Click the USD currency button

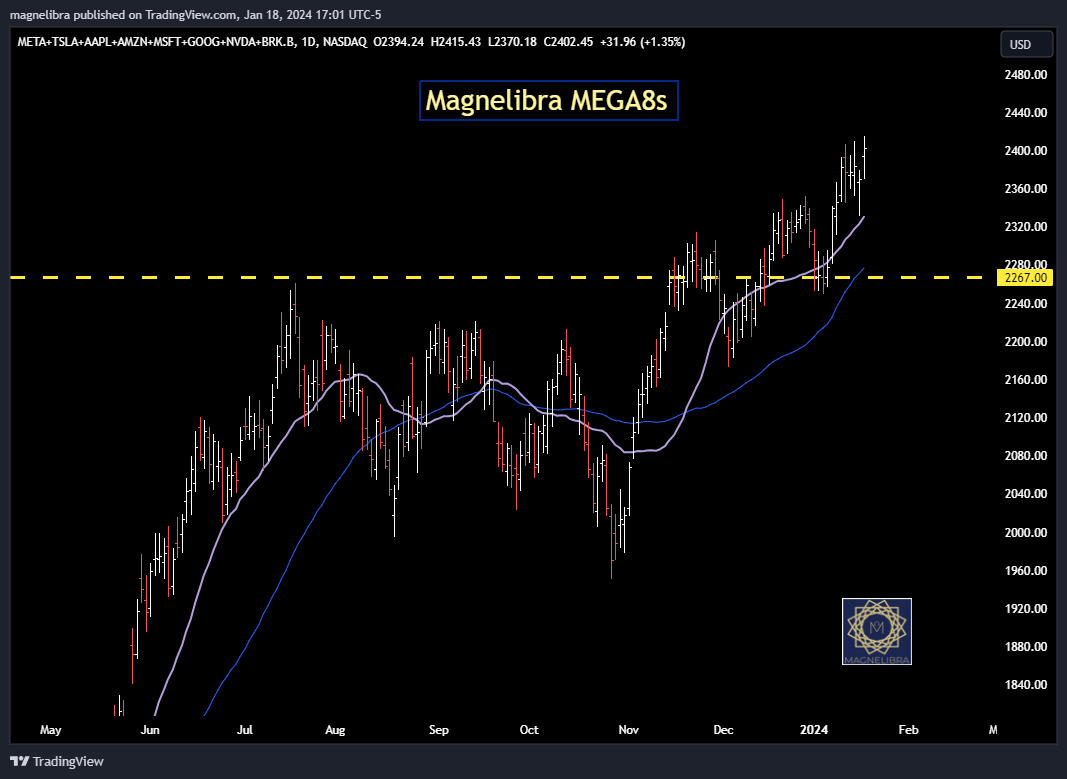(x=1026, y=44)
